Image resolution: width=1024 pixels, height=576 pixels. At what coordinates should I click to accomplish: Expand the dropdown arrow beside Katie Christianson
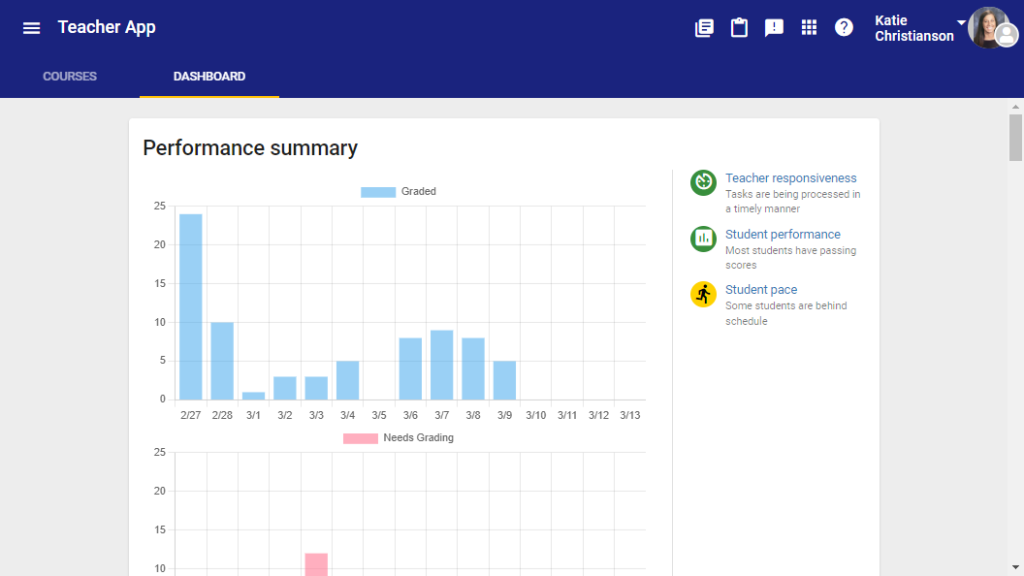[x=961, y=22]
